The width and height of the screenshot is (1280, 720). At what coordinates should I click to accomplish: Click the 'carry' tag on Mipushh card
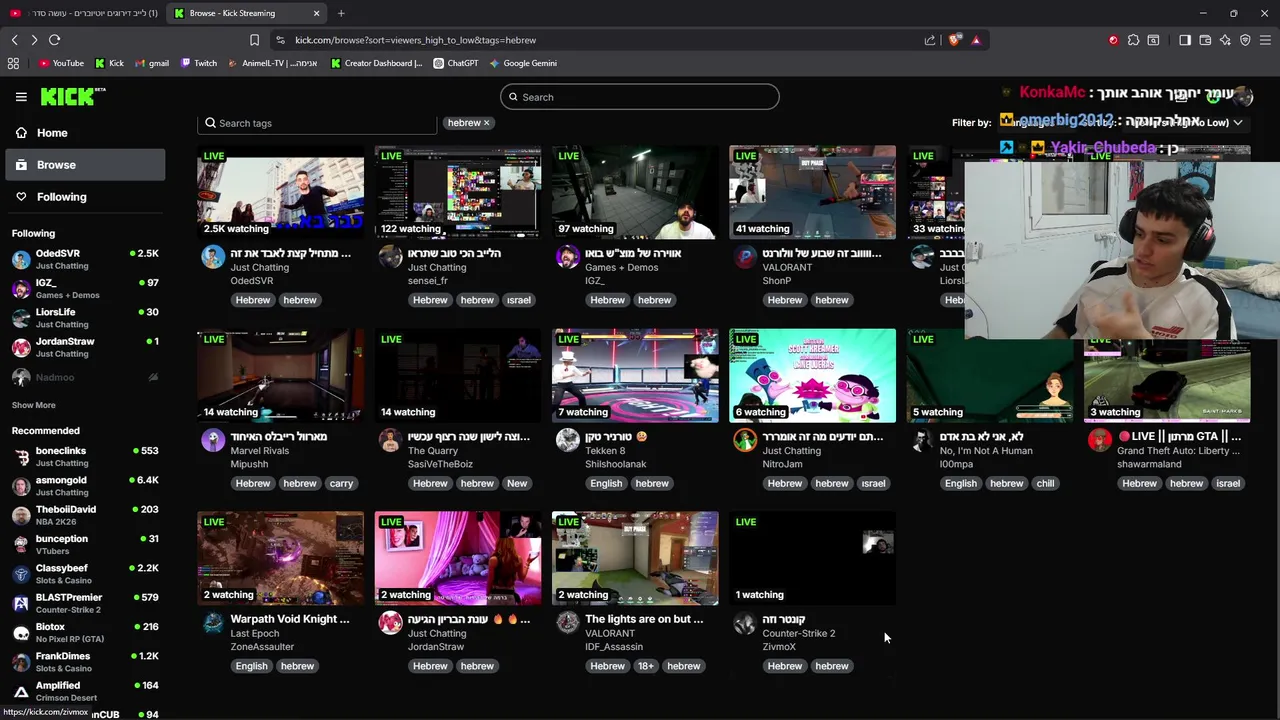(341, 483)
